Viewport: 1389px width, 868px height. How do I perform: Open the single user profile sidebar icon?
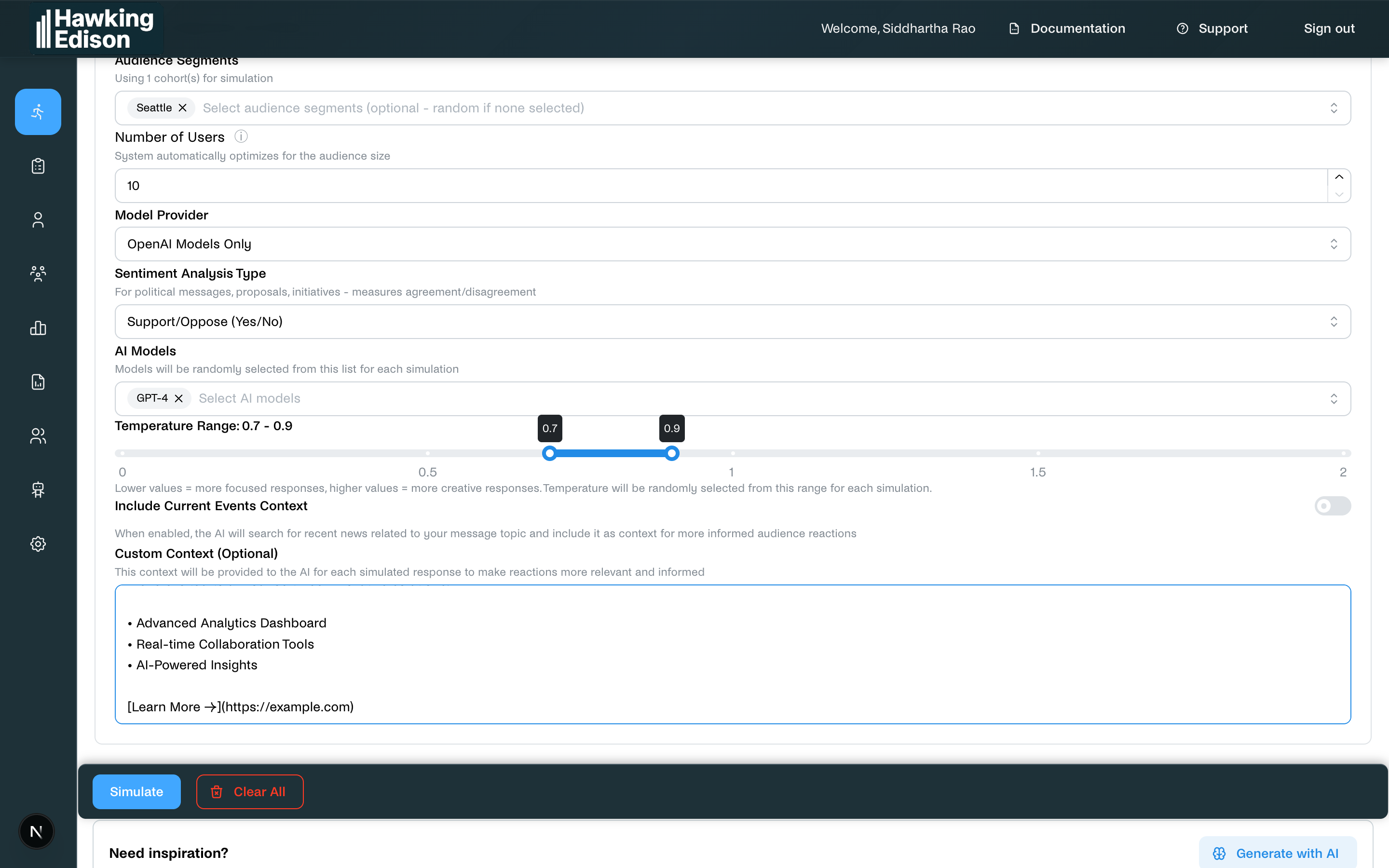[38, 220]
